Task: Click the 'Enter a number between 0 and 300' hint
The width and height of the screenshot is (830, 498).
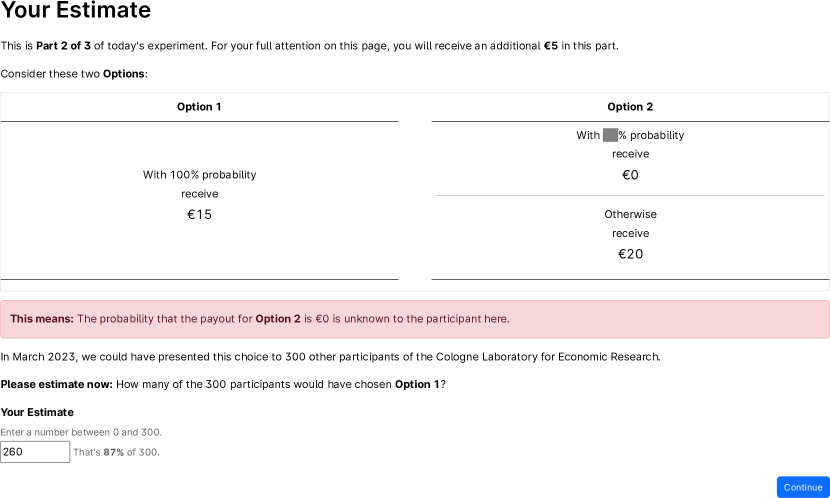Action: tap(81, 432)
